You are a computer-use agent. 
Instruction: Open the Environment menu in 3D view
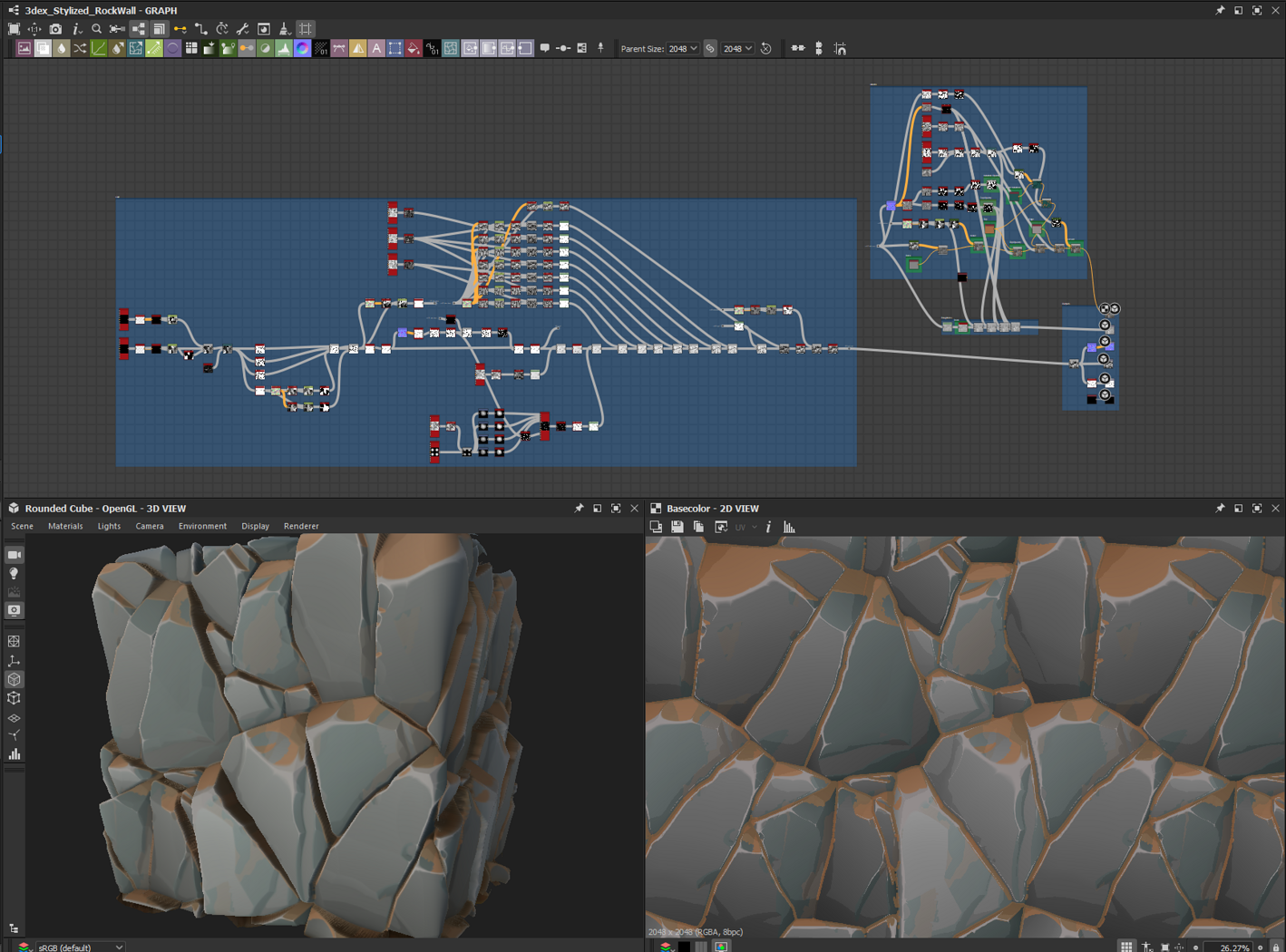202,526
